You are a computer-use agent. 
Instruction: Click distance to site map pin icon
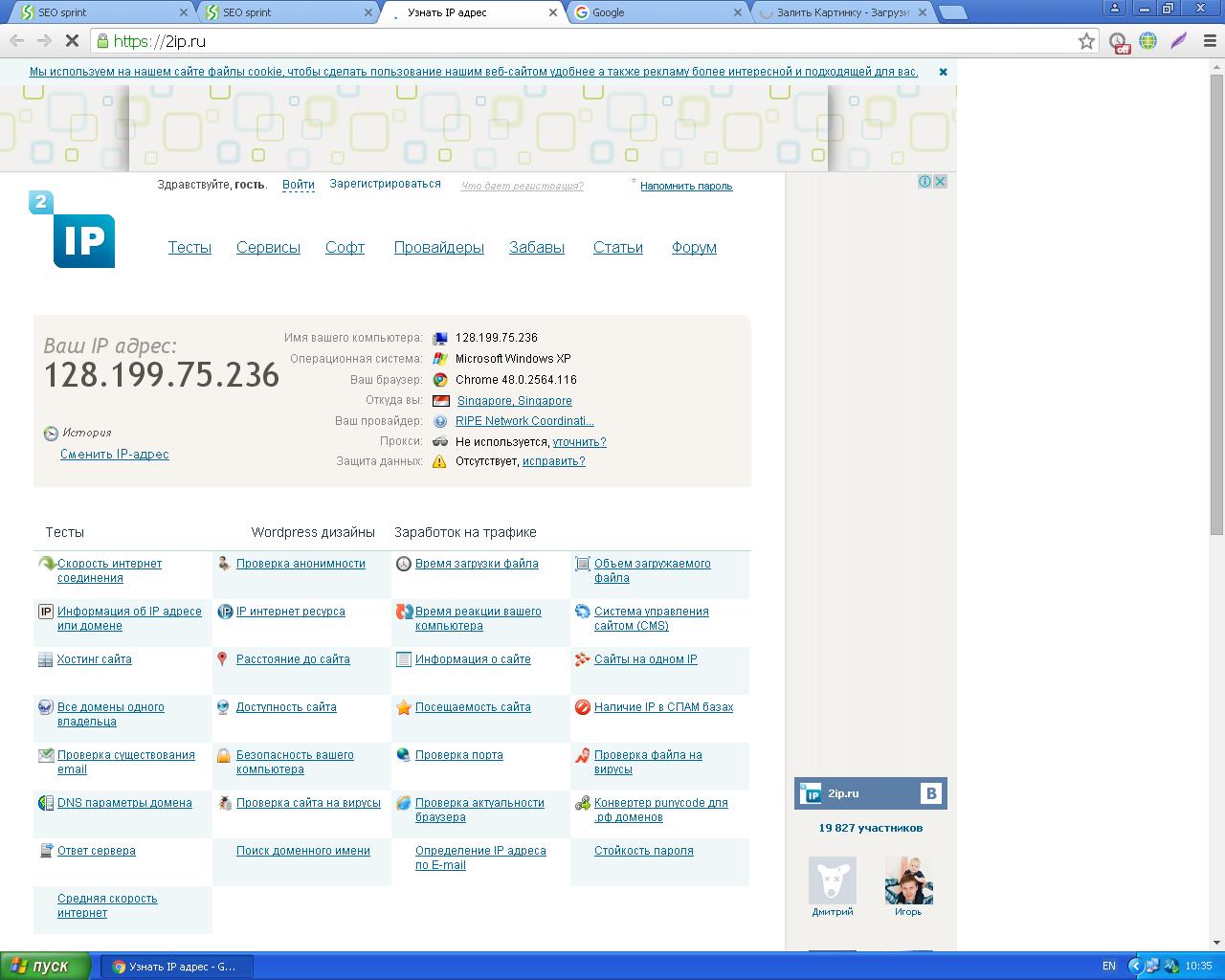222,659
